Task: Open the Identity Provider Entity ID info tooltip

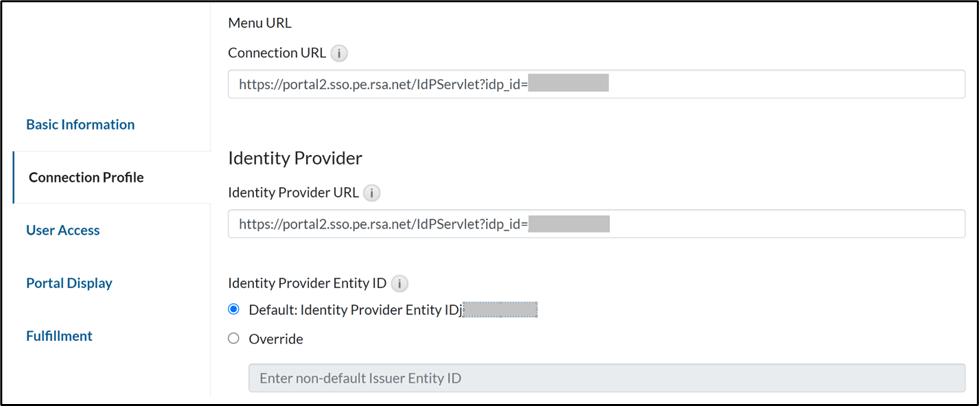Action: click(399, 283)
